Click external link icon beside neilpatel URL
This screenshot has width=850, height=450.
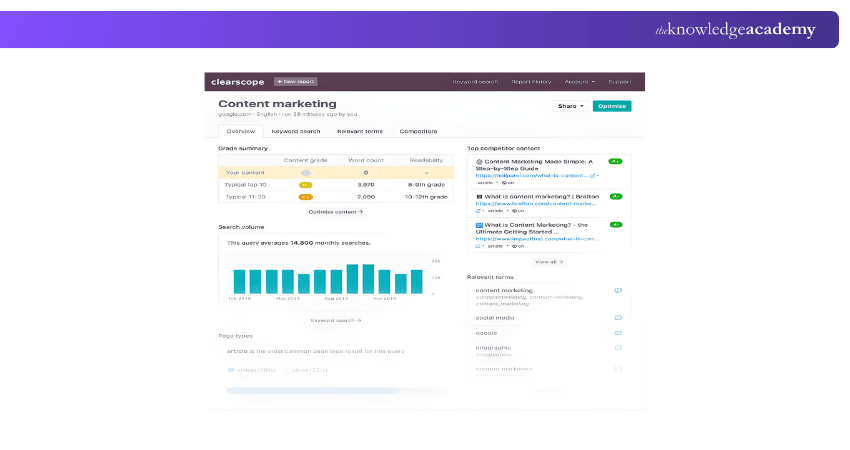pos(593,176)
